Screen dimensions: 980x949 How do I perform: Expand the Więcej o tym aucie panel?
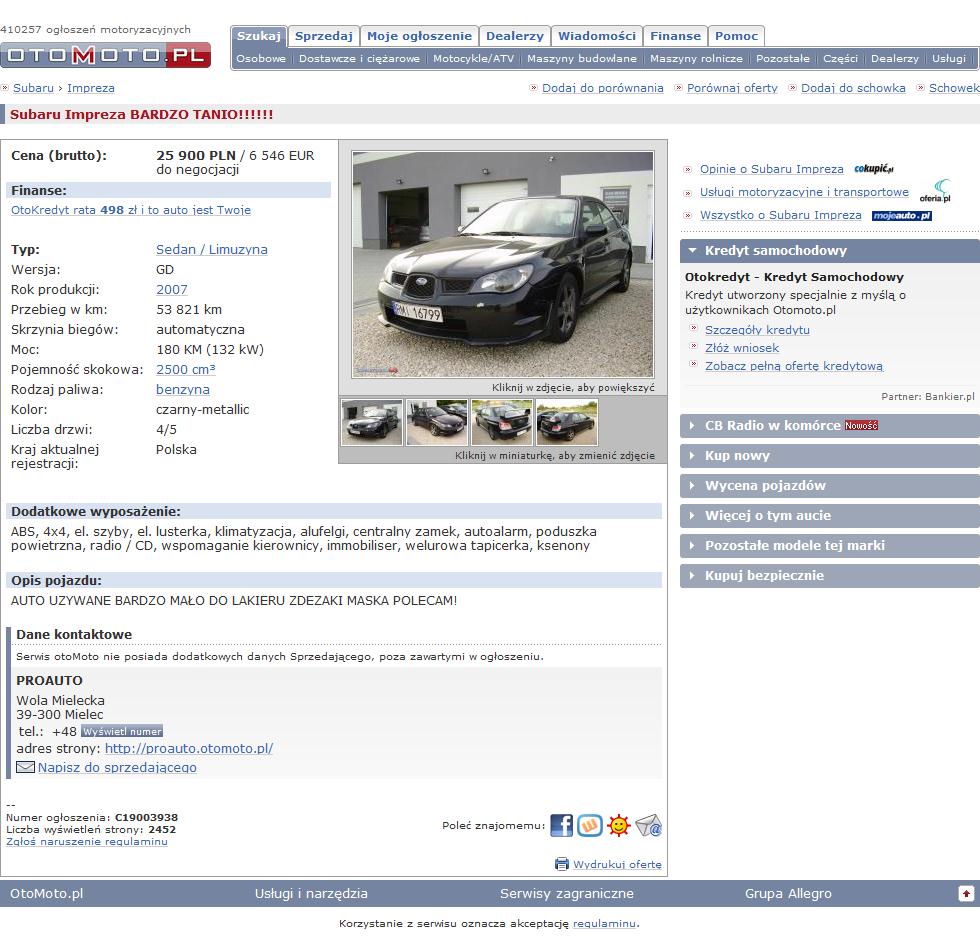pos(829,516)
